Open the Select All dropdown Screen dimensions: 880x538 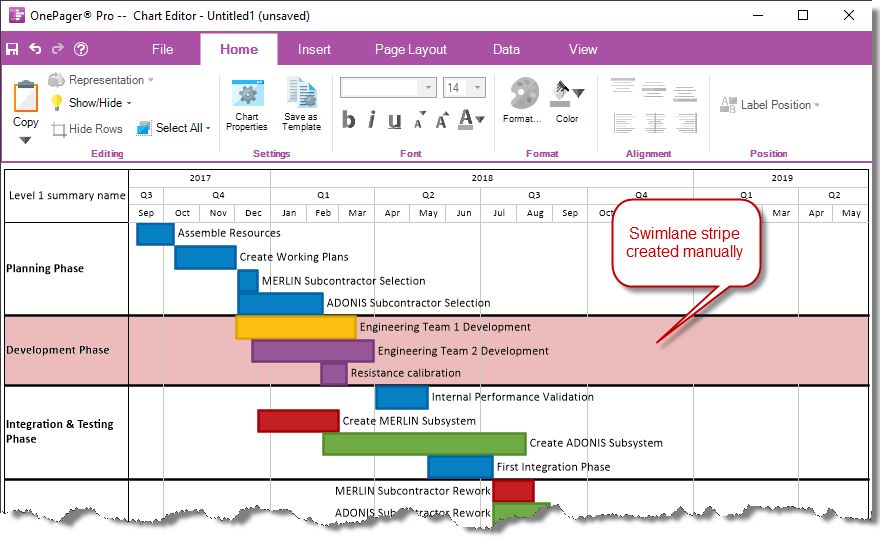coord(174,128)
